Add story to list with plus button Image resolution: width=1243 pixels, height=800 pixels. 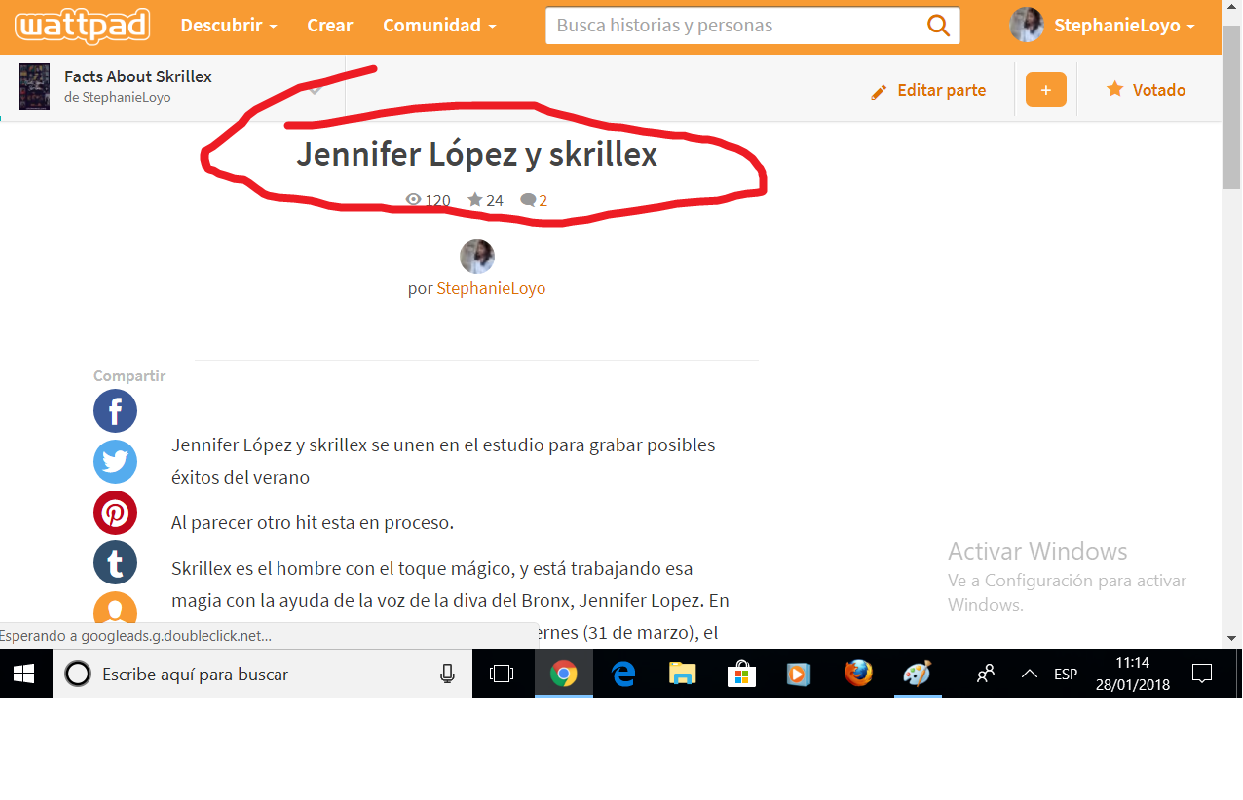(1046, 90)
